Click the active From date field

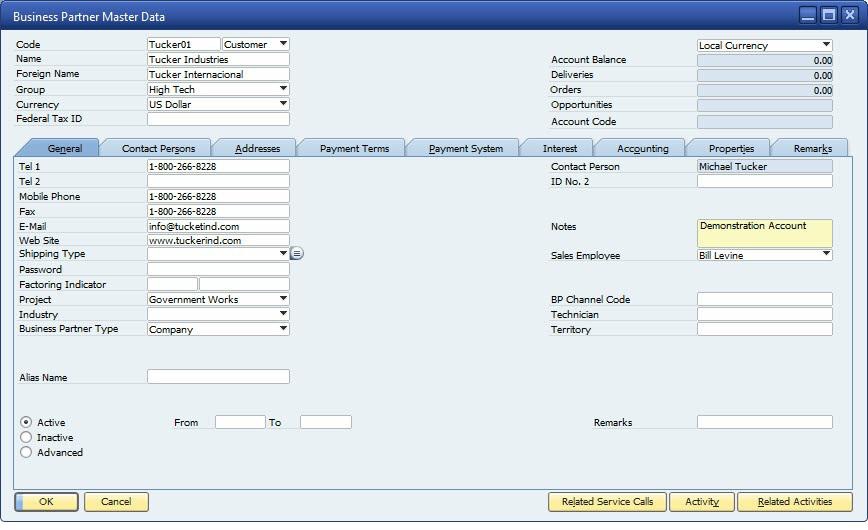pyautogui.click(x=240, y=422)
